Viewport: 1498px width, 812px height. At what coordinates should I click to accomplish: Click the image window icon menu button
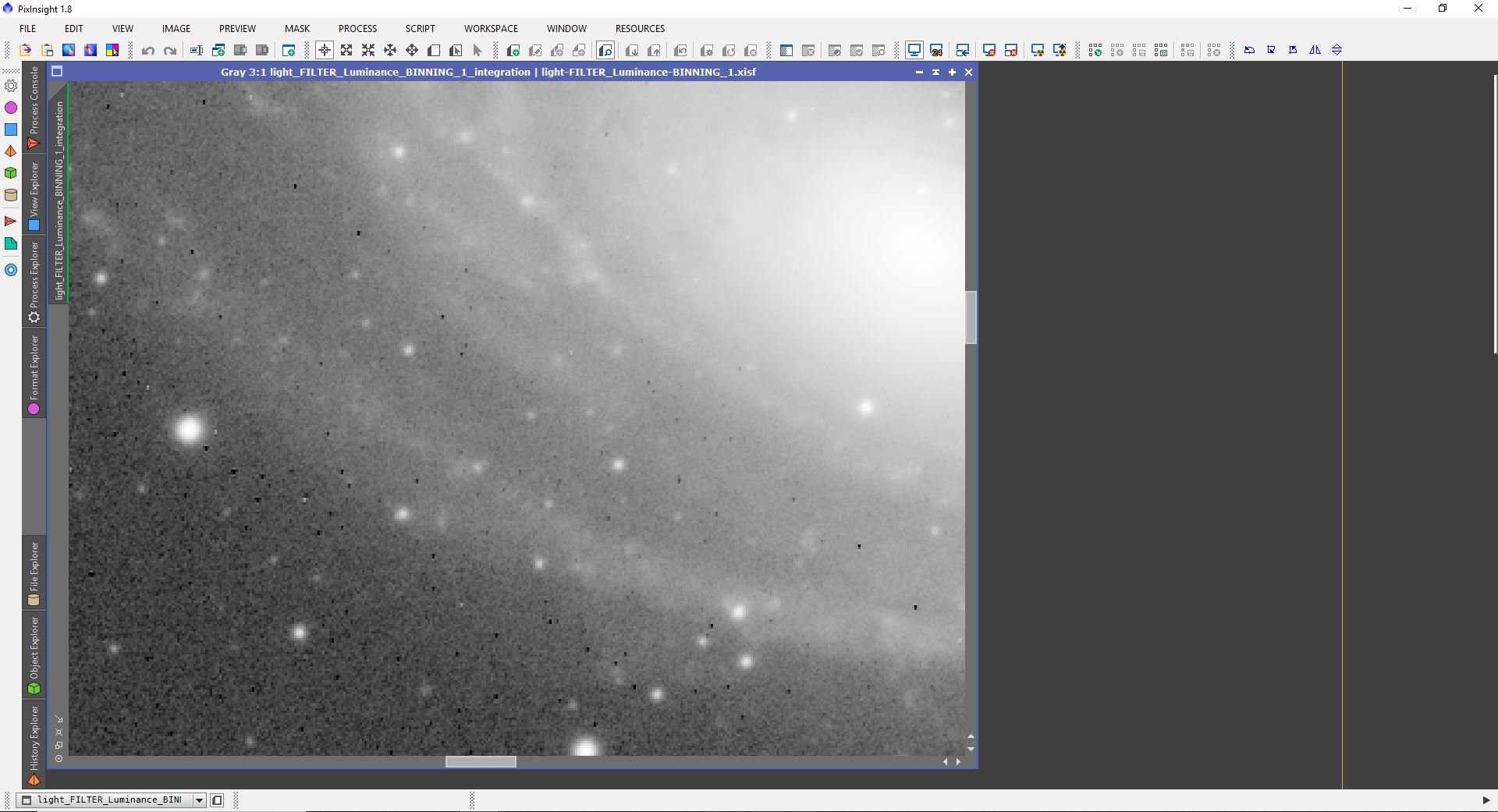56,72
